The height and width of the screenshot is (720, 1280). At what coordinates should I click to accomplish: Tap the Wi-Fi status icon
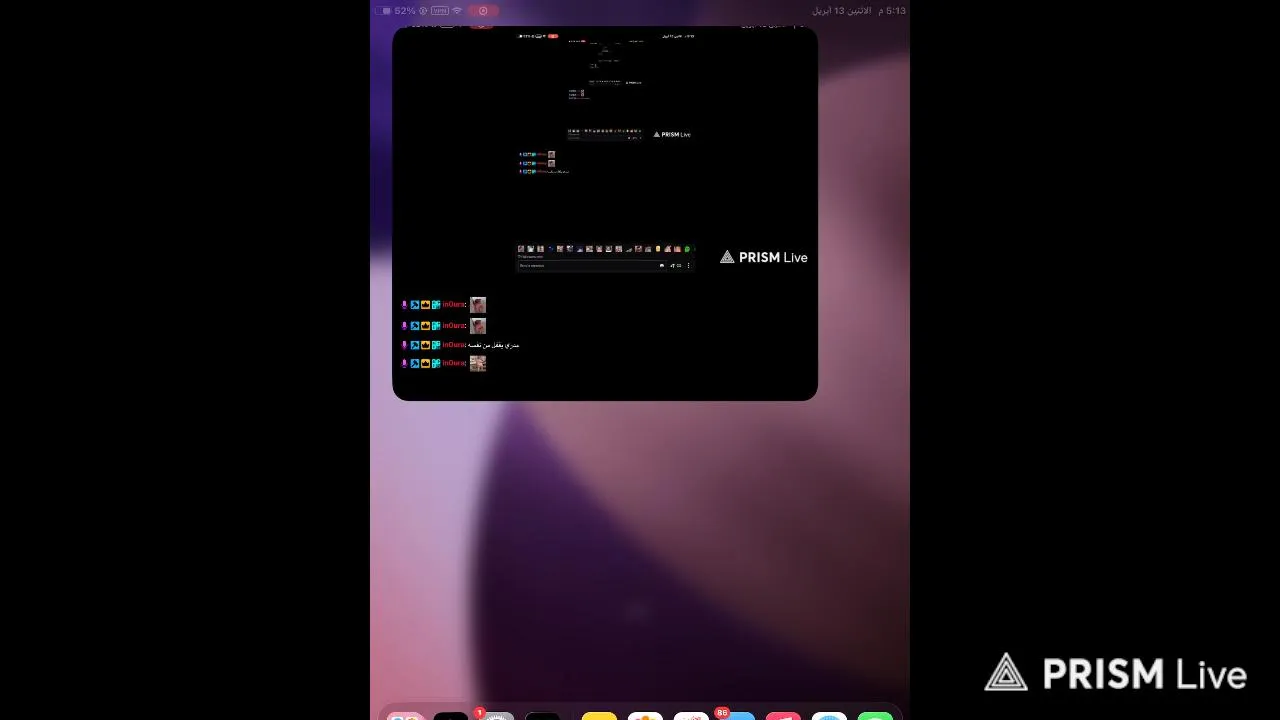[x=457, y=11]
